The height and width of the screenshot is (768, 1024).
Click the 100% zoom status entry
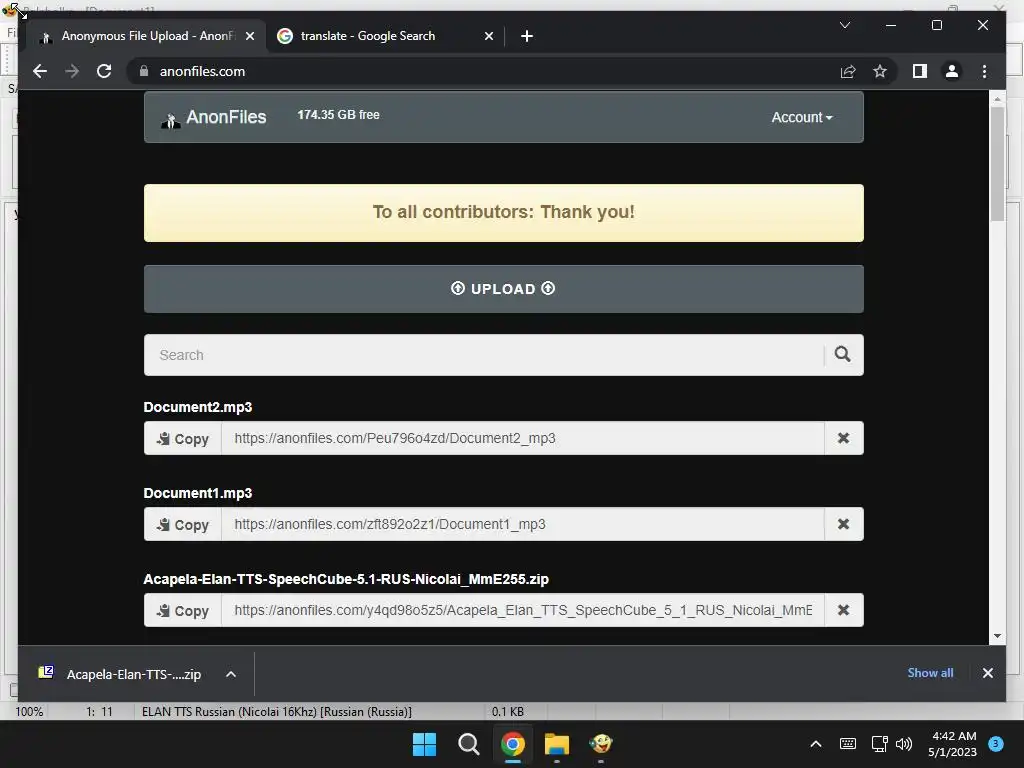pos(29,711)
